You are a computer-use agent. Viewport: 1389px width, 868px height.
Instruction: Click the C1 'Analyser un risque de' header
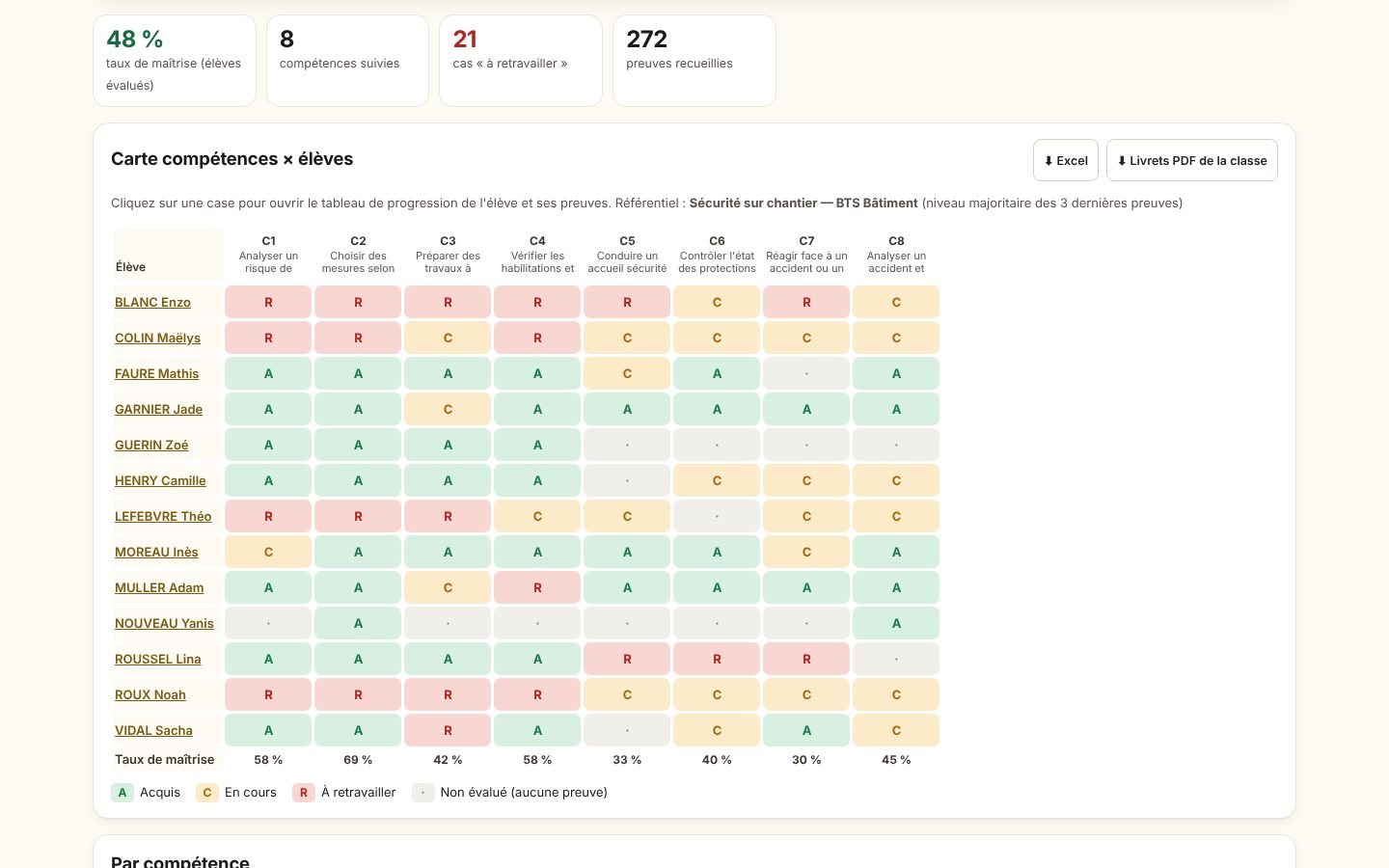coord(268,255)
